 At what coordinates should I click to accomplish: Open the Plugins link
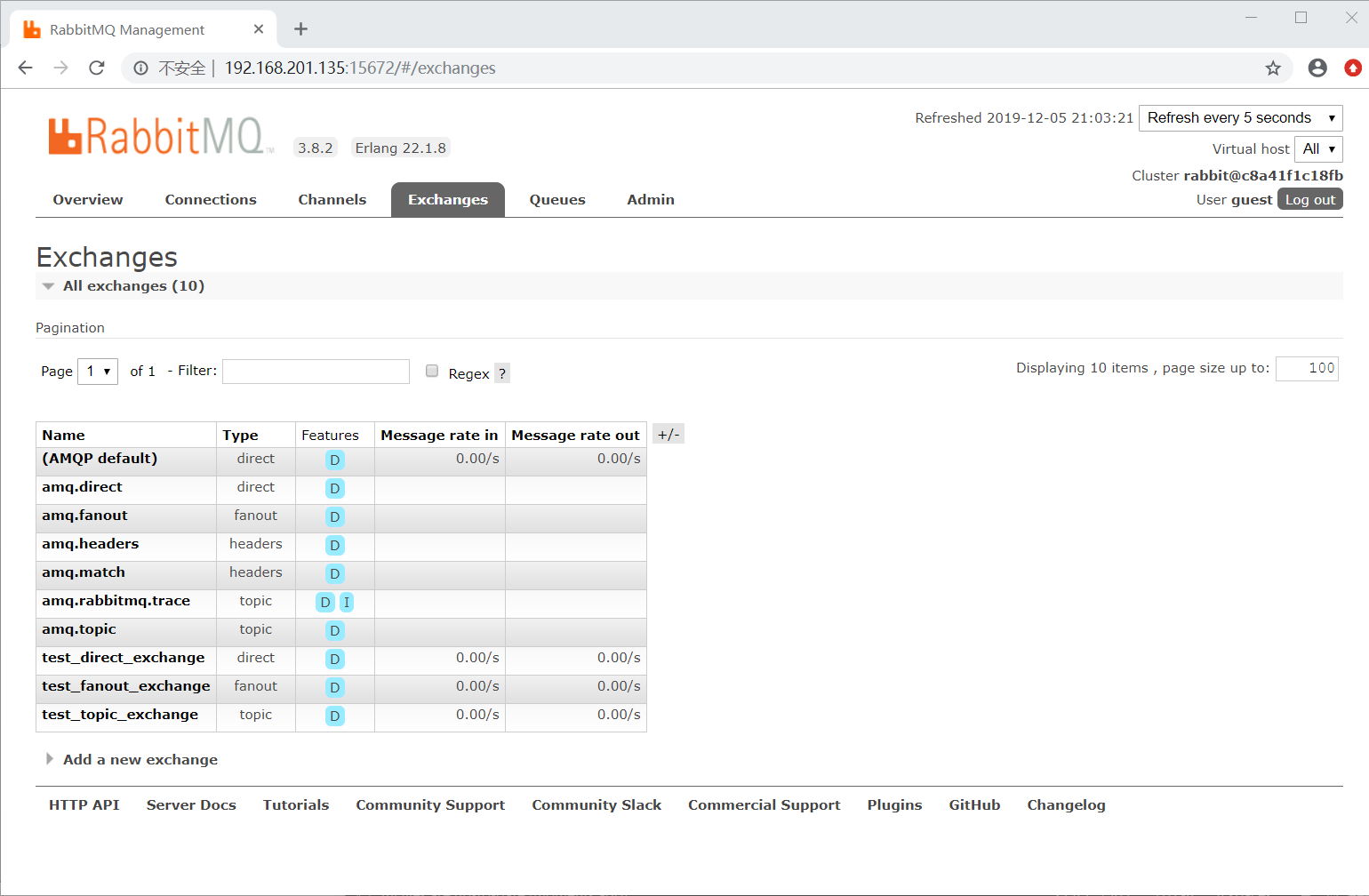894,804
